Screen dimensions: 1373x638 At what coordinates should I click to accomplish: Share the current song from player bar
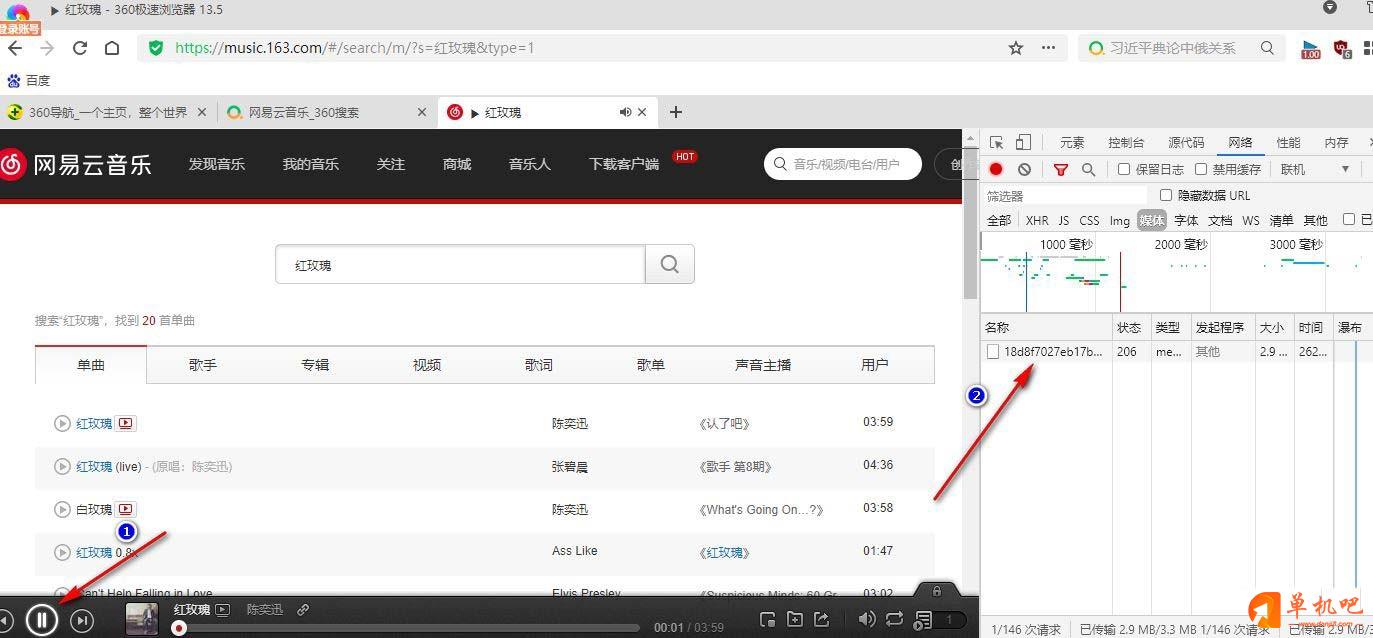click(821, 620)
